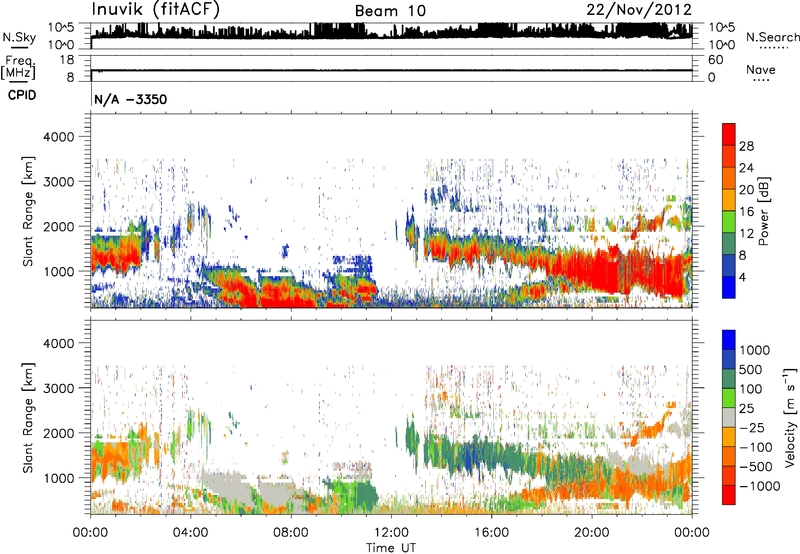The image size is (800, 554).
Task: Click the right frequency-panel axis value 60
Action: 715,60
